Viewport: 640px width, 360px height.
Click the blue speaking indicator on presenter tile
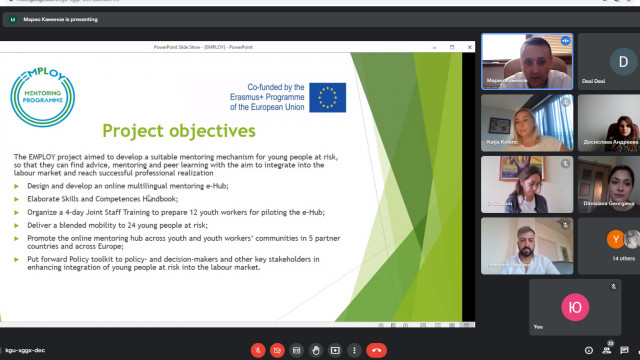point(565,41)
